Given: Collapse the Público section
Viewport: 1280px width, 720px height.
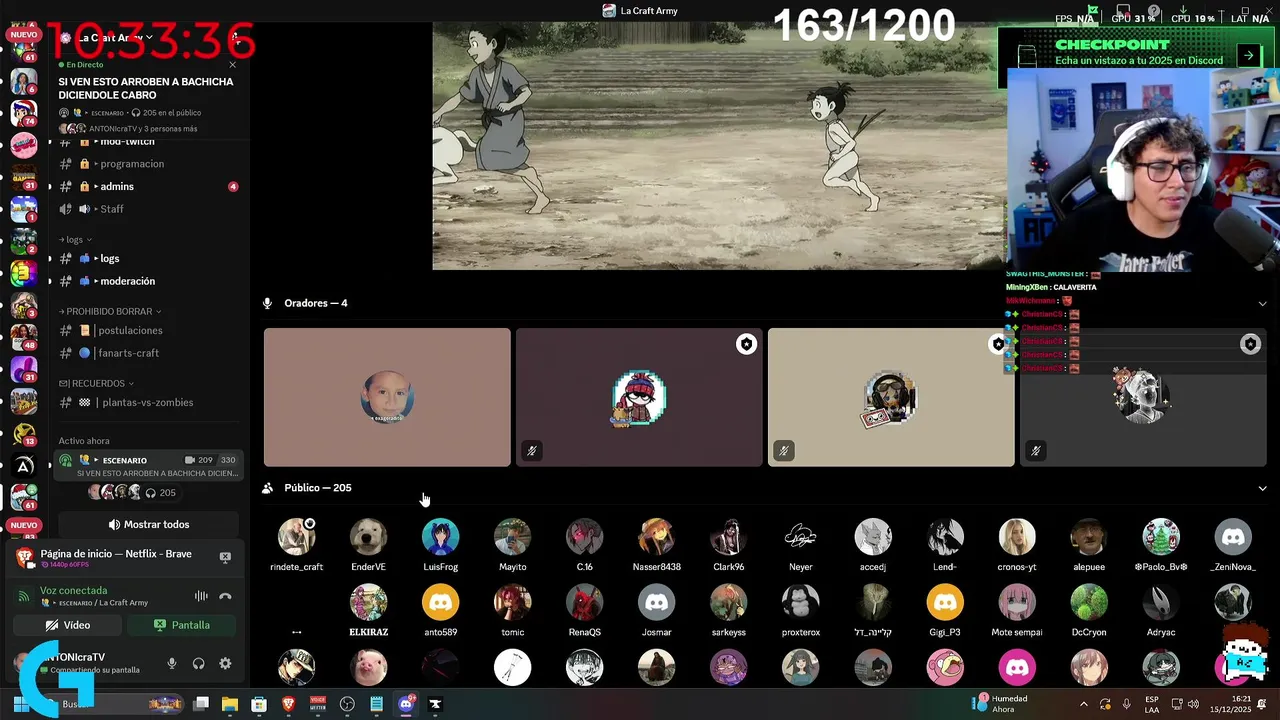Looking at the screenshot, I should (1262, 488).
